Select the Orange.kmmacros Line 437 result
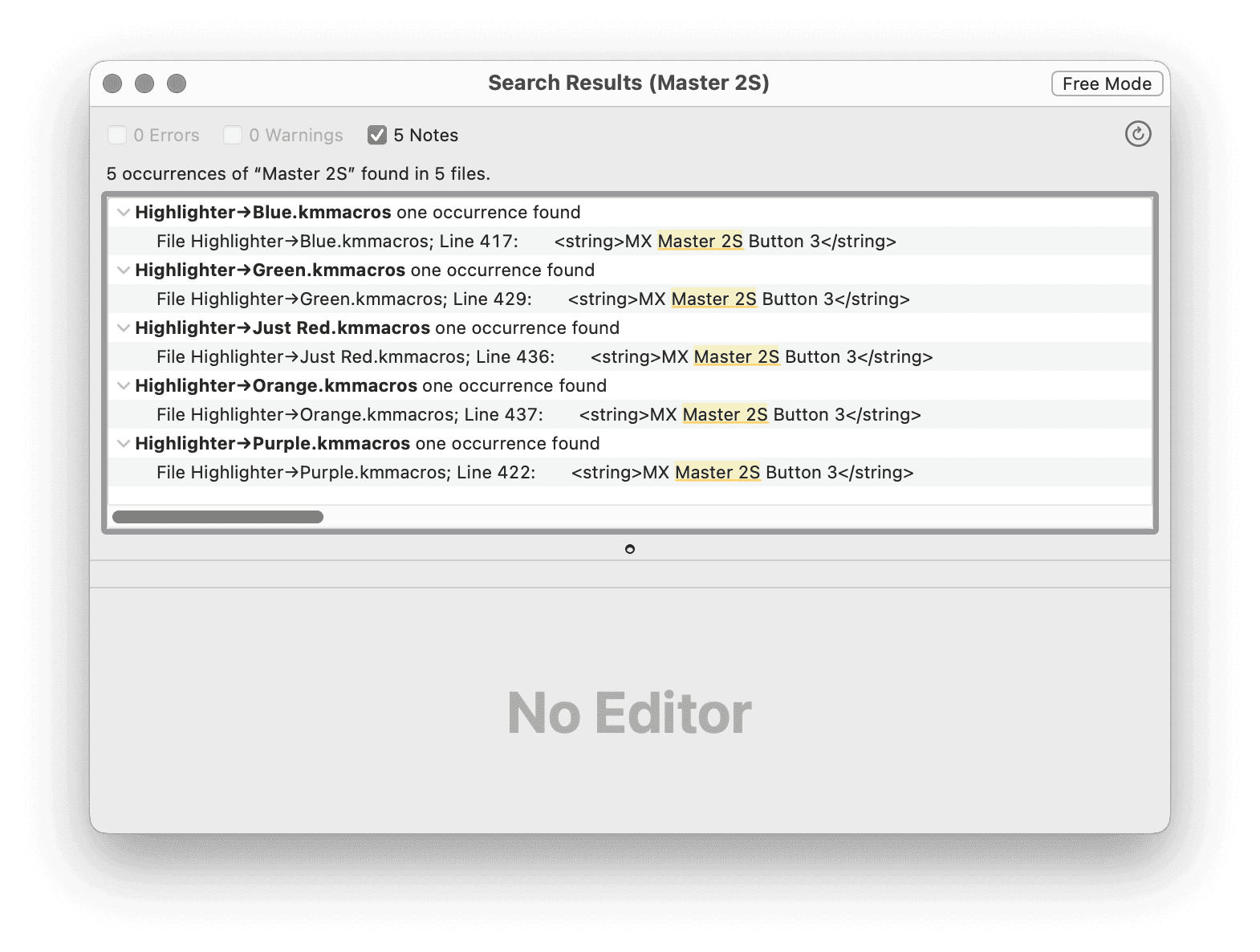Screen dimensions: 1260x952 click(x=630, y=414)
